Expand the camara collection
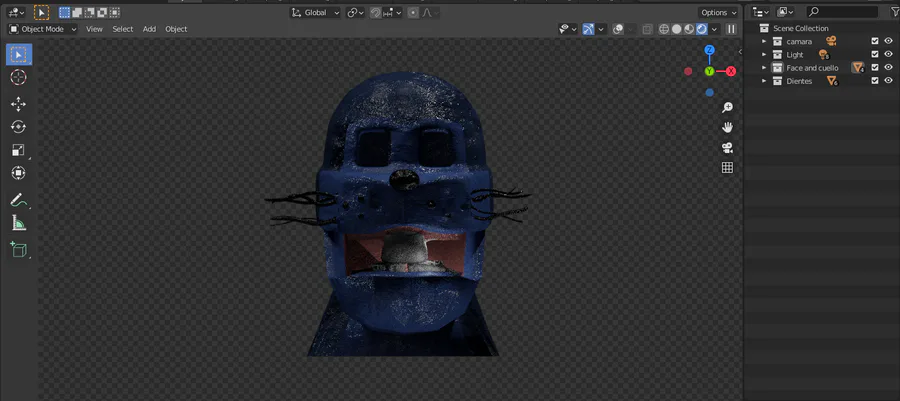Screen dimensions: 900x401 click(x=764, y=41)
